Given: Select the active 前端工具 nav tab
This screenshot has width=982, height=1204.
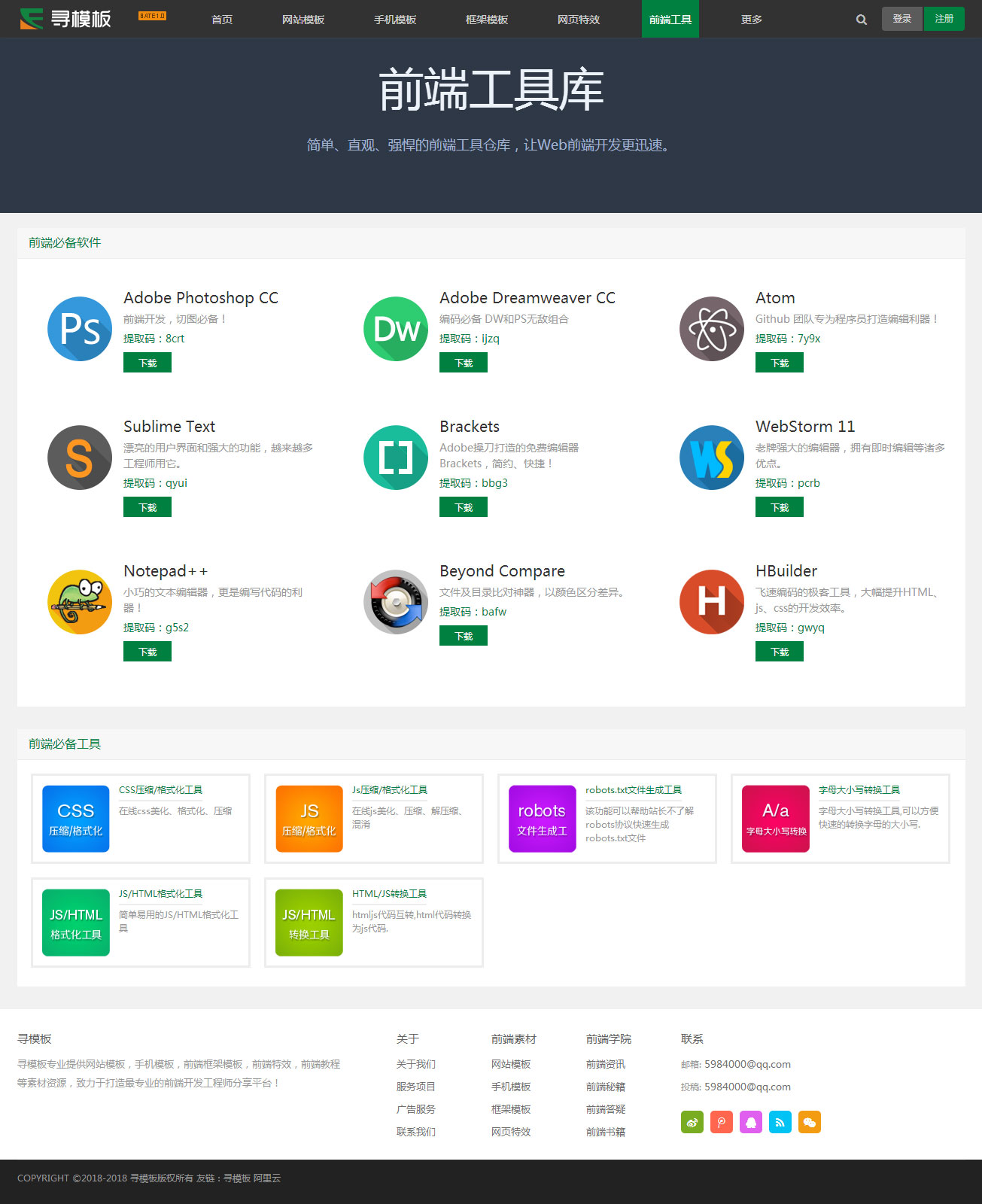Looking at the screenshot, I should tap(670, 20).
